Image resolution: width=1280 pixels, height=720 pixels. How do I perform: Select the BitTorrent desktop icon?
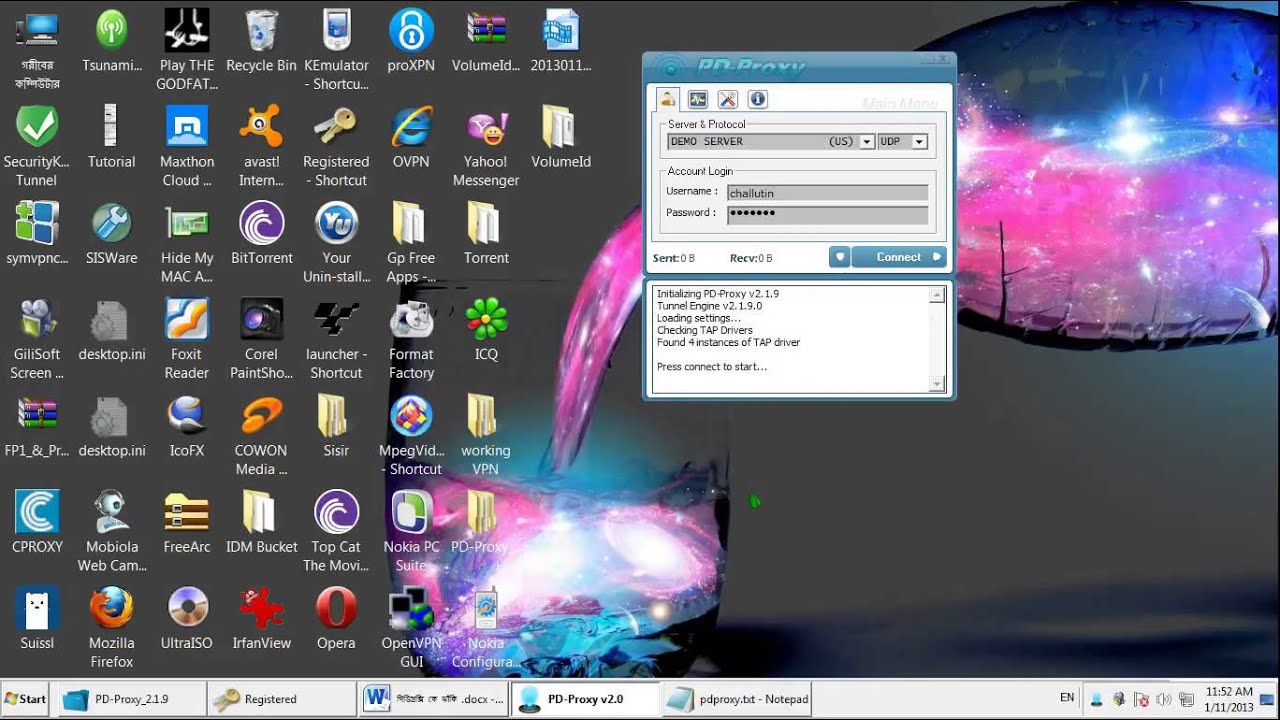(261, 232)
